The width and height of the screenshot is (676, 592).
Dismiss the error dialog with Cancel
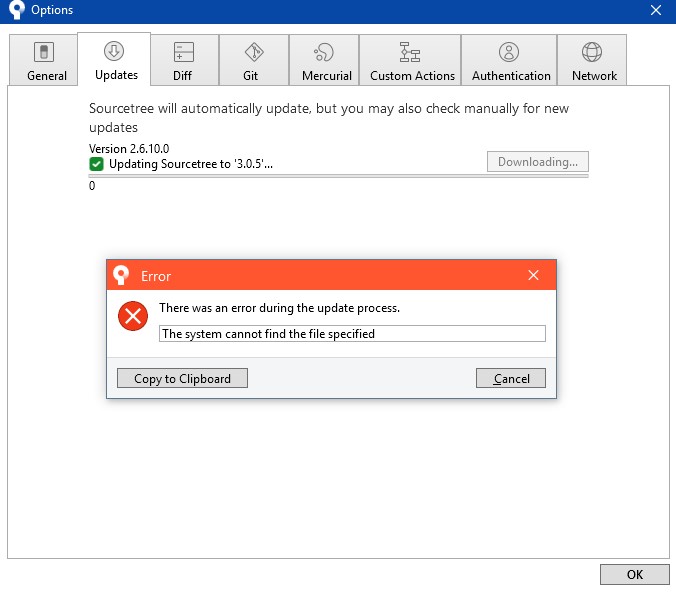511,378
